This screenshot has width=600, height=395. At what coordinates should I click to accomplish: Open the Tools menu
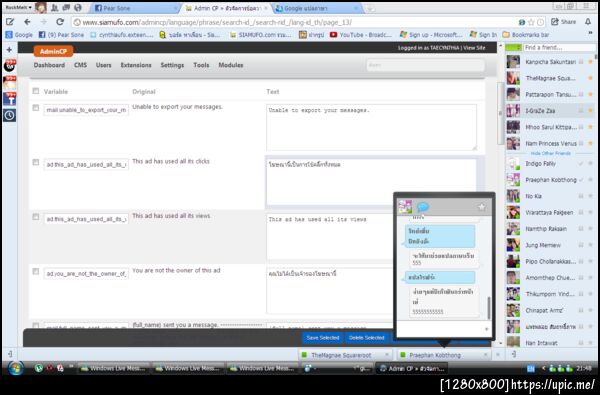[x=201, y=65]
